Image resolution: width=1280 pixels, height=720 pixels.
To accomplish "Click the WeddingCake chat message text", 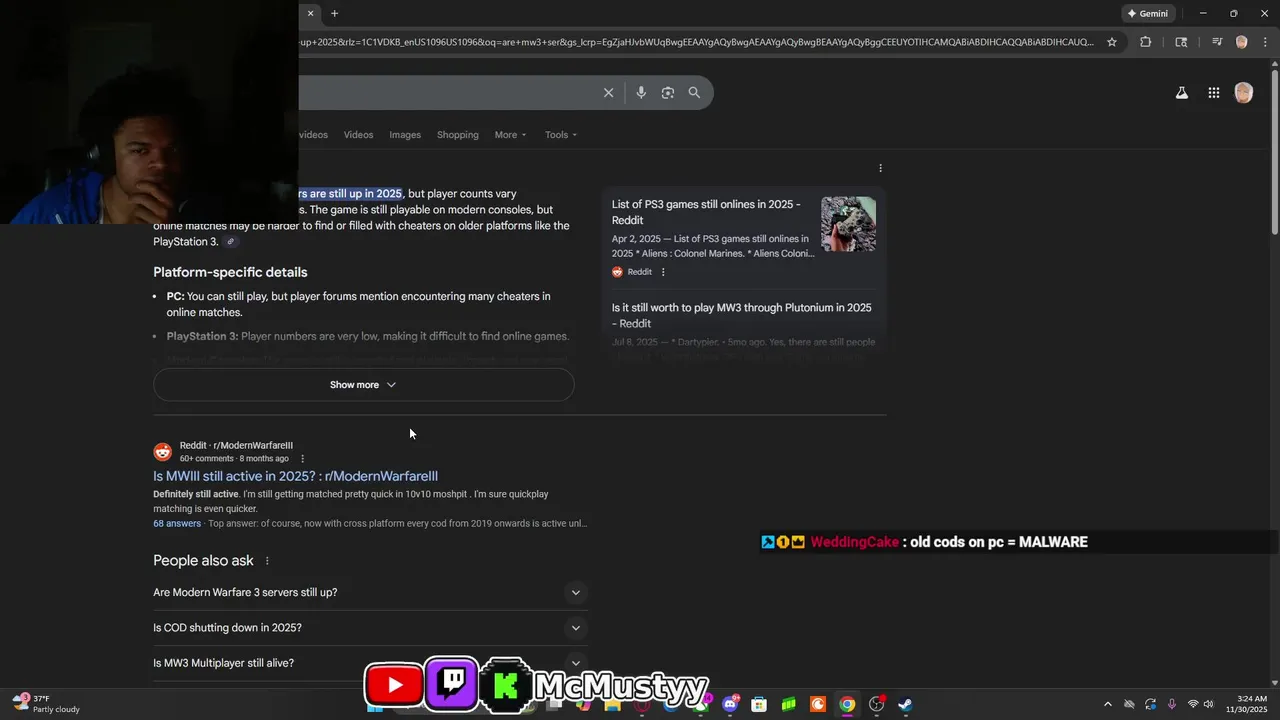I will 999,542.
